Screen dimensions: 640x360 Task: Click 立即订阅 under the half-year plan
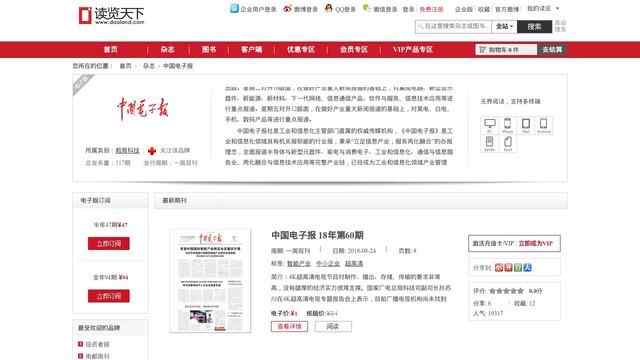109,244
